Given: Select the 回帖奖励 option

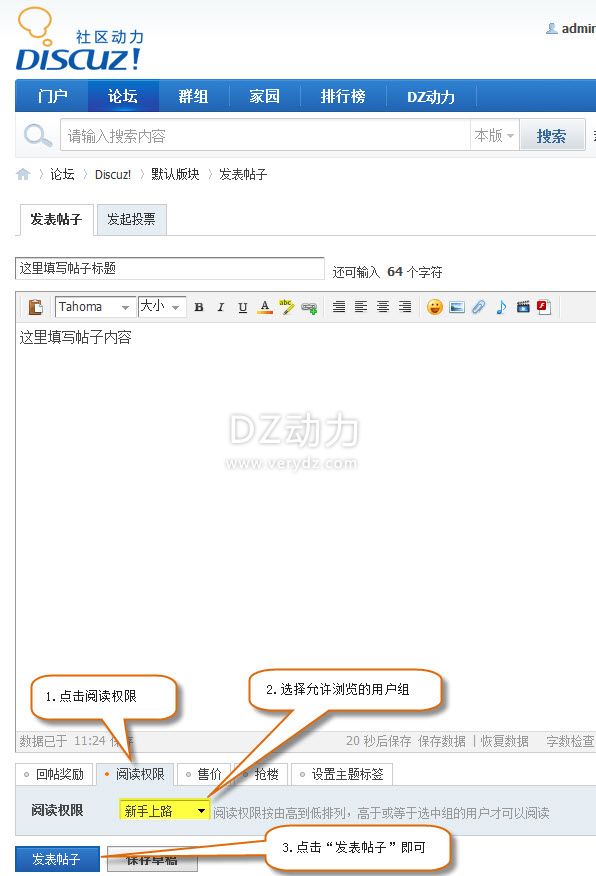Looking at the screenshot, I should click(x=54, y=774).
